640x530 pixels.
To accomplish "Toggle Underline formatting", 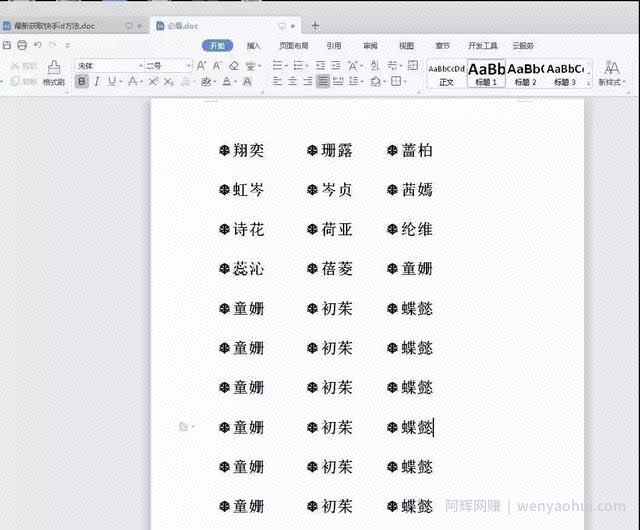I will [111, 81].
